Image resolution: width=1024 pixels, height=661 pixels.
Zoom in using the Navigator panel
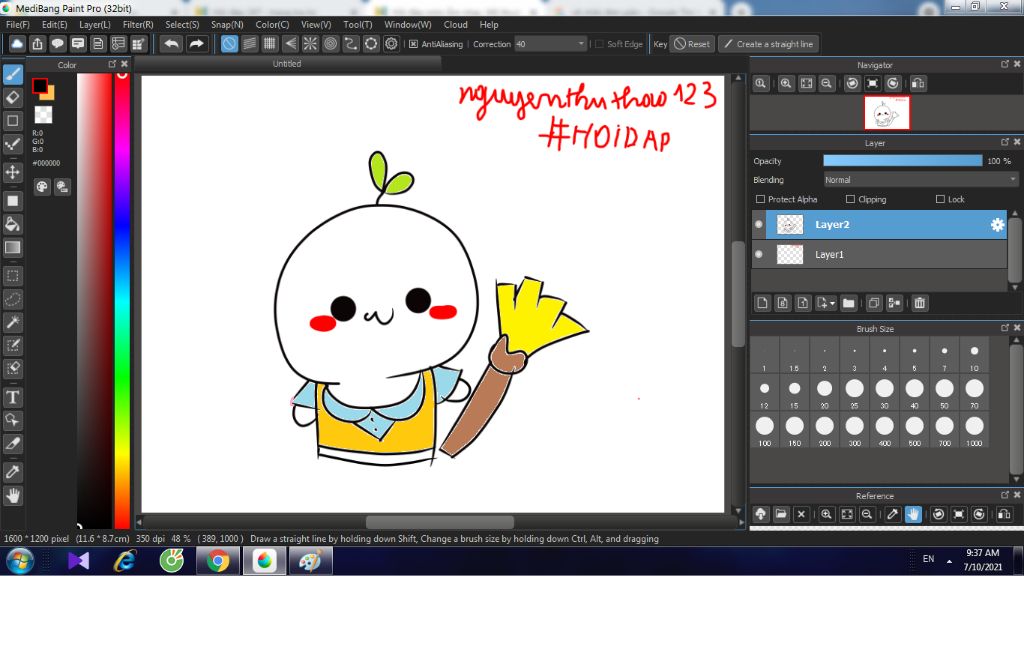[786, 84]
